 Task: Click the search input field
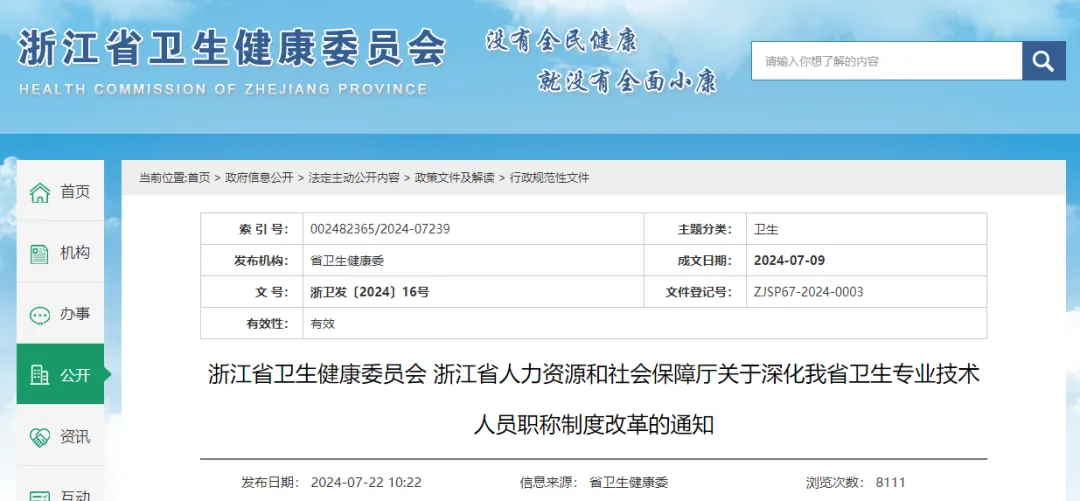pyautogui.click(x=886, y=61)
